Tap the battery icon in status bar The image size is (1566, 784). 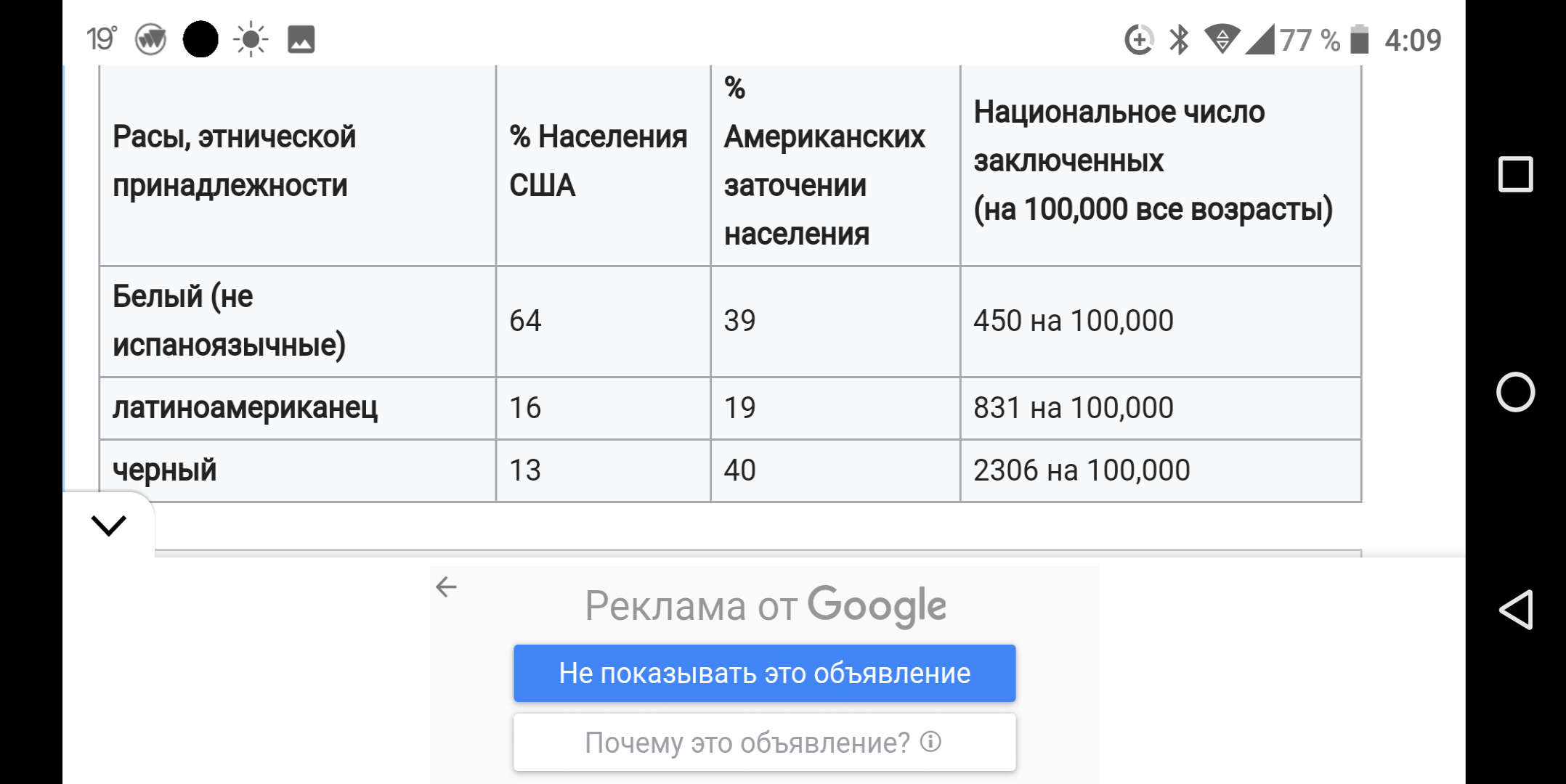(x=1359, y=39)
